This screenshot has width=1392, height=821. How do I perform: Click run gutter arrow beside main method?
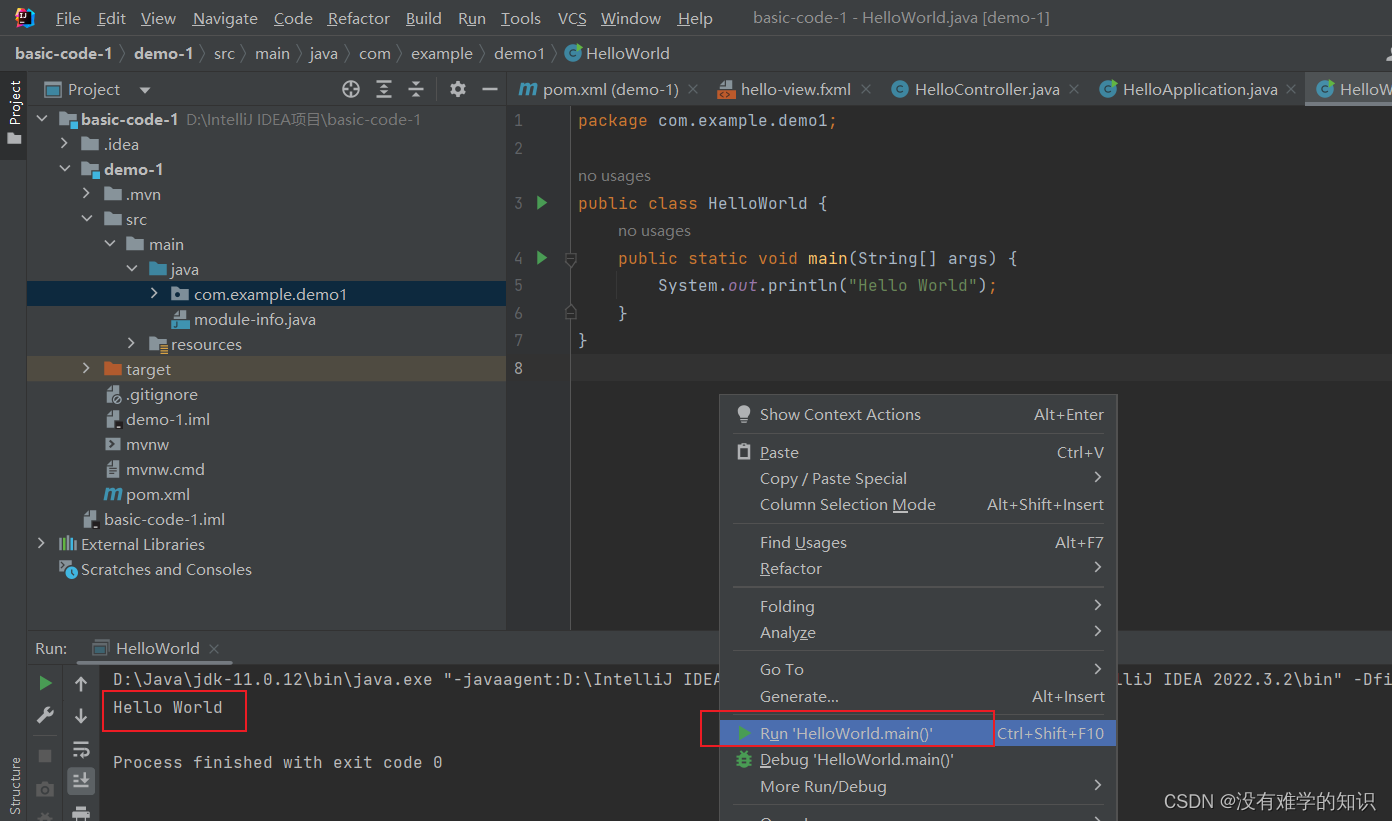point(542,258)
